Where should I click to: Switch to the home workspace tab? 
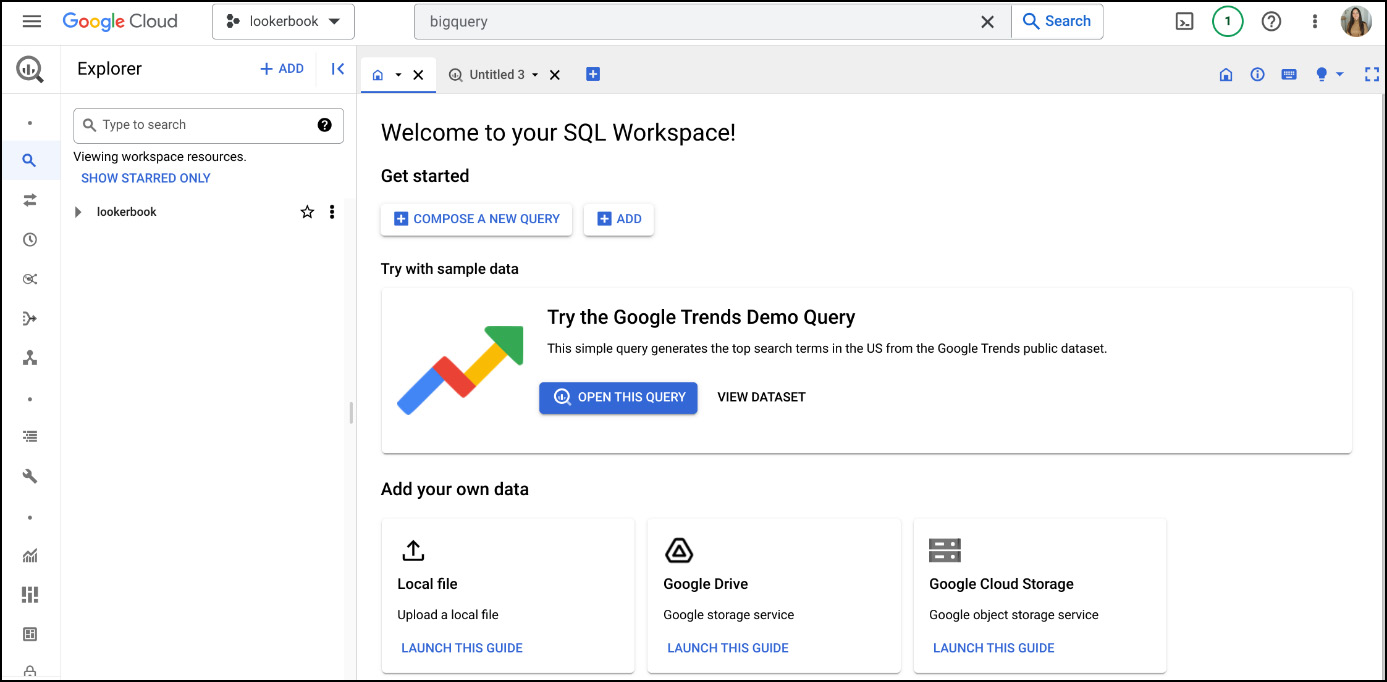pyautogui.click(x=378, y=75)
